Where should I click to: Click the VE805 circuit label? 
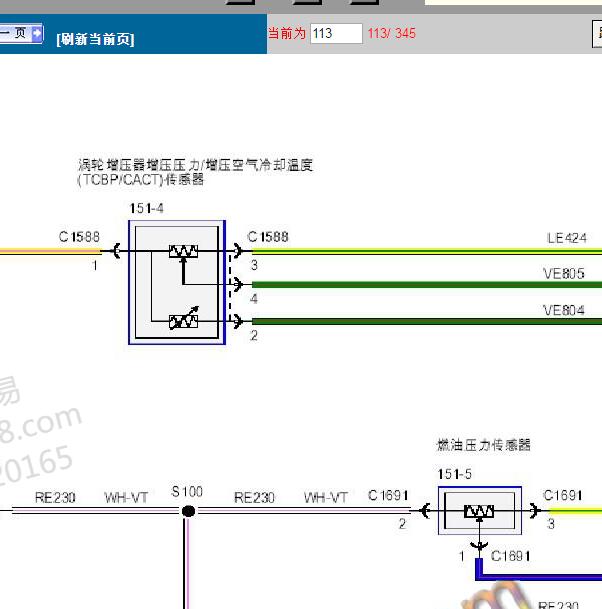[x=564, y=273]
